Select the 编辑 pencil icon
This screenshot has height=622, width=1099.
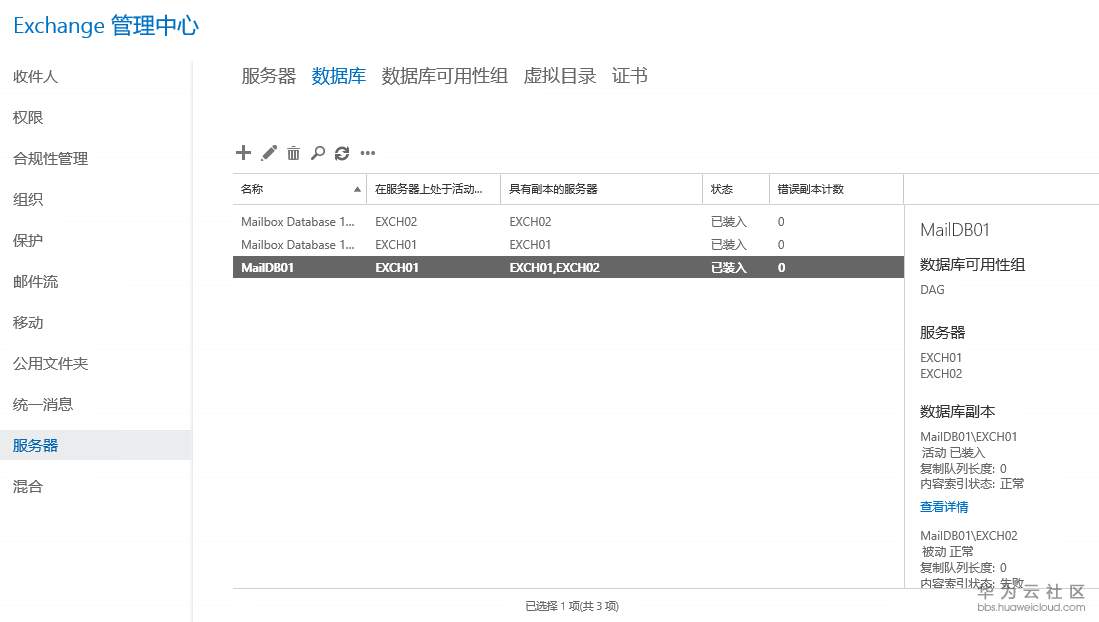click(x=267, y=153)
